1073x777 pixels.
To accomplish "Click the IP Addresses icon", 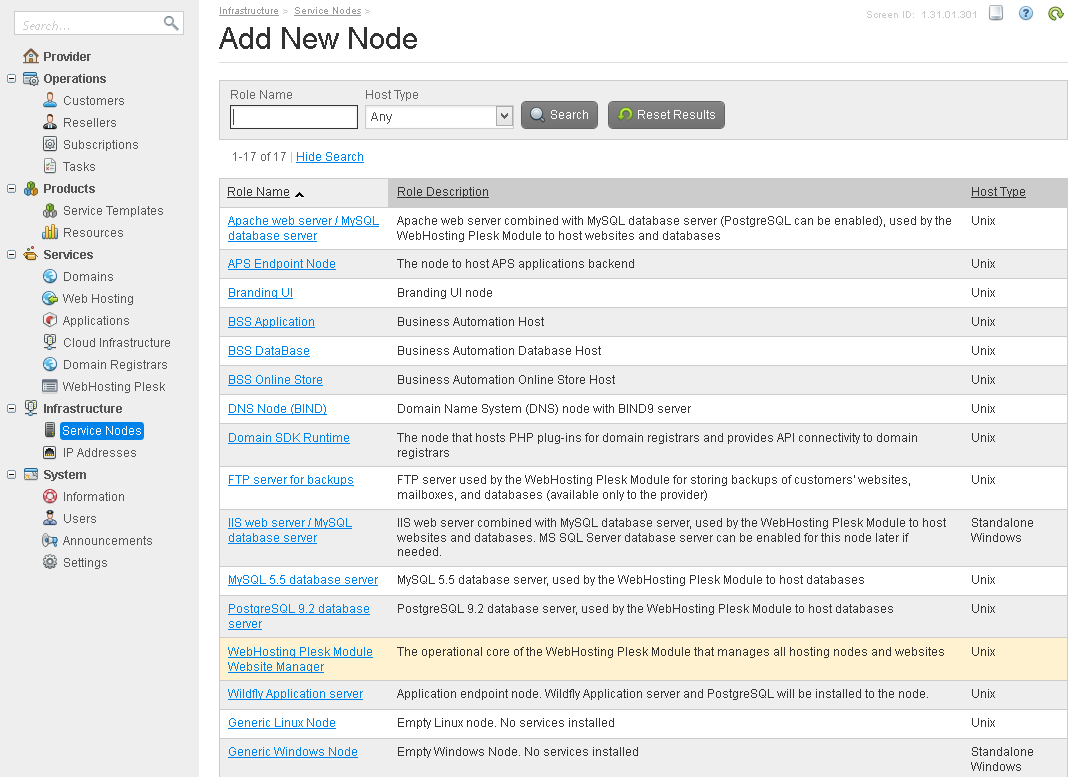I will tap(50, 452).
